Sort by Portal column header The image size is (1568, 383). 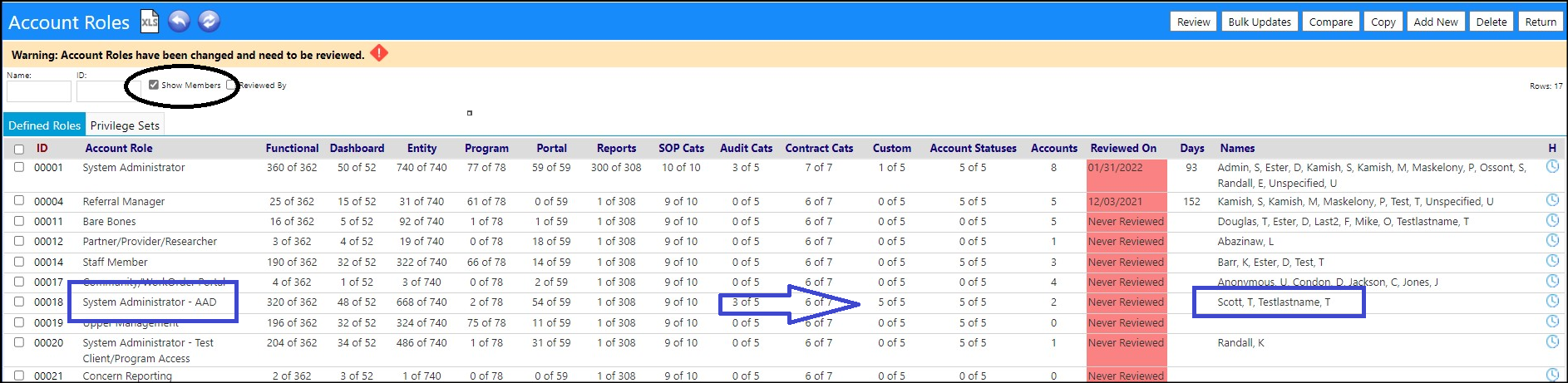pos(551,148)
